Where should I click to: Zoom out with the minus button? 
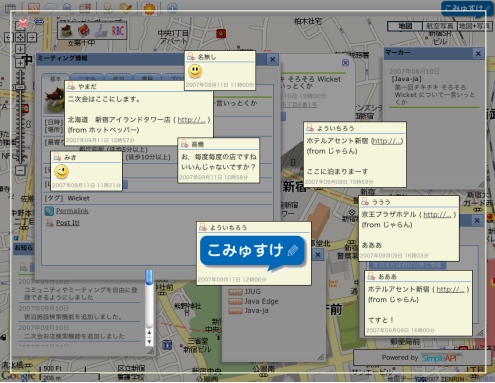20,170
